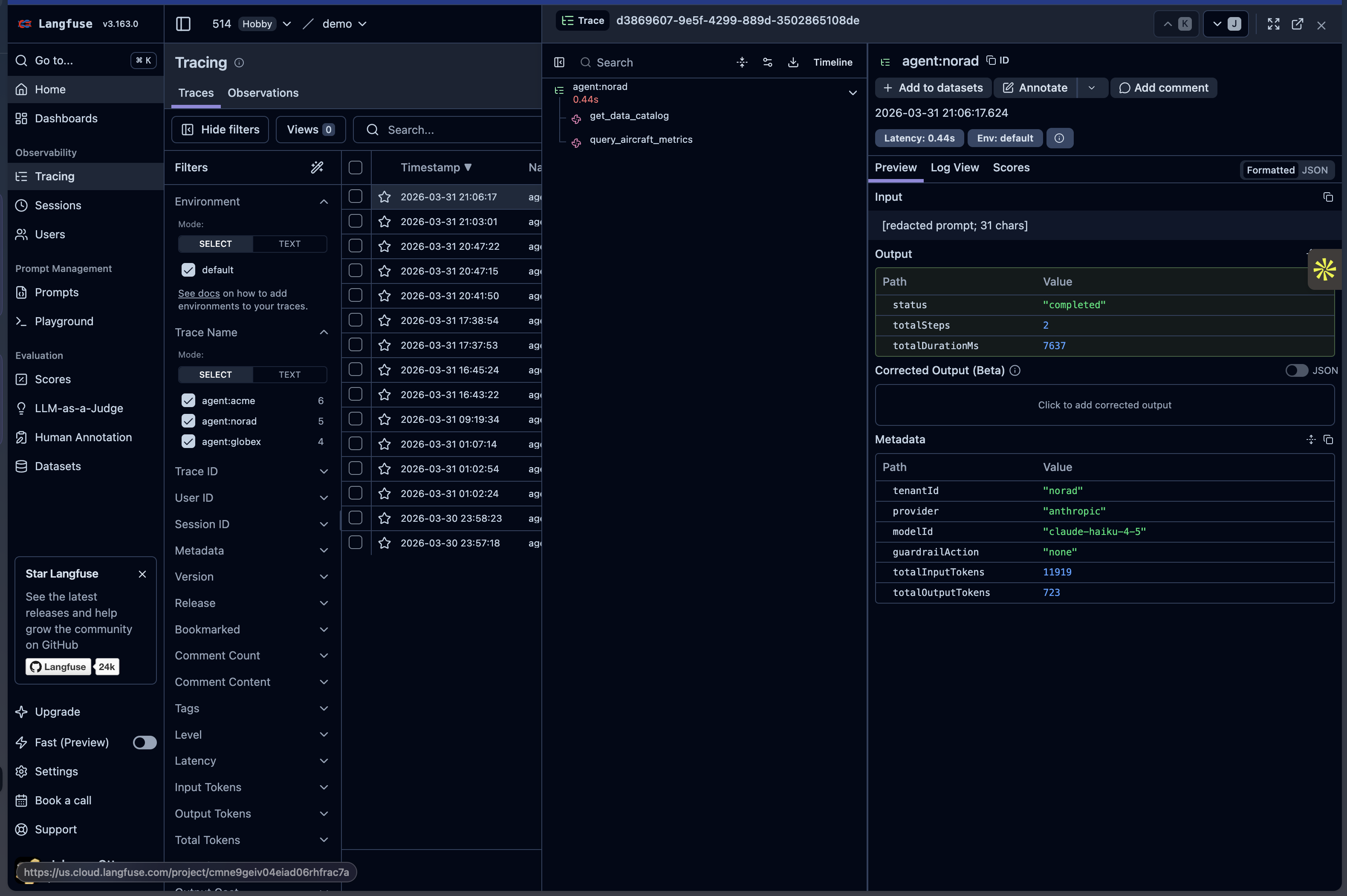
Task: Enable the Fast (Preview) toggle
Action: point(144,742)
